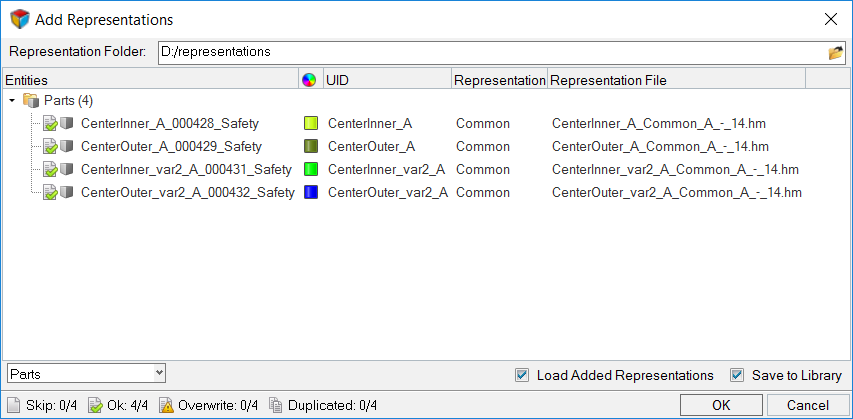Click the Parts folder icon in tree
853x419 pixels.
tap(31, 101)
